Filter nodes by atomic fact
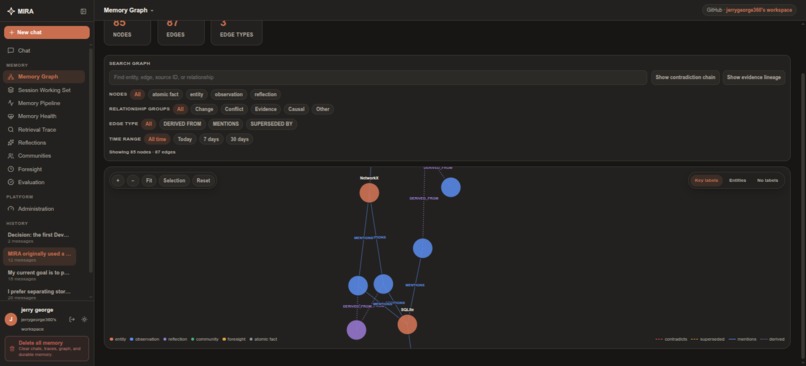The height and width of the screenshot is (366, 806). 165,94
